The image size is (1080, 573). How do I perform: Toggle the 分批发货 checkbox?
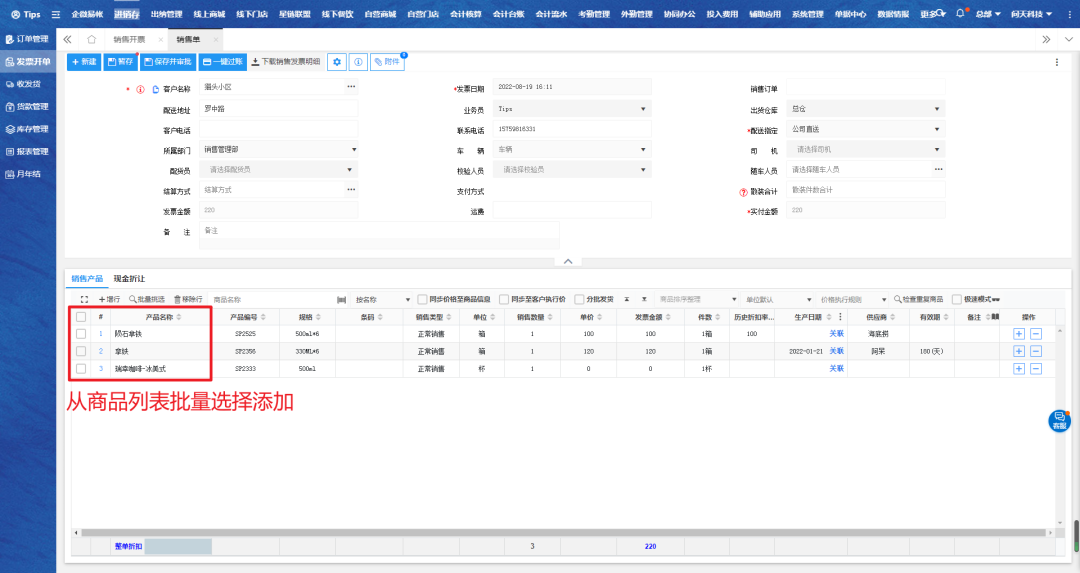[x=579, y=299]
